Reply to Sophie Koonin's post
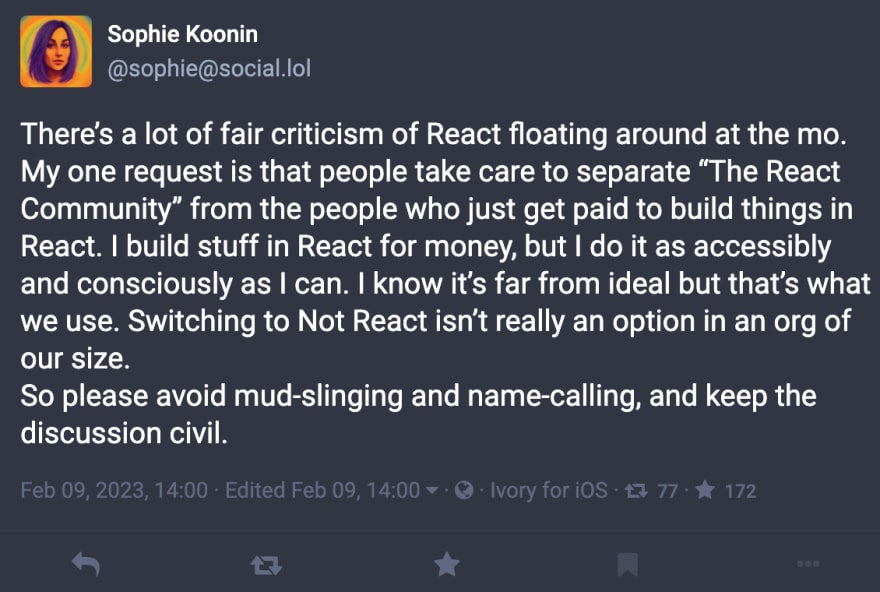This screenshot has width=880, height=592. click(86, 564)
